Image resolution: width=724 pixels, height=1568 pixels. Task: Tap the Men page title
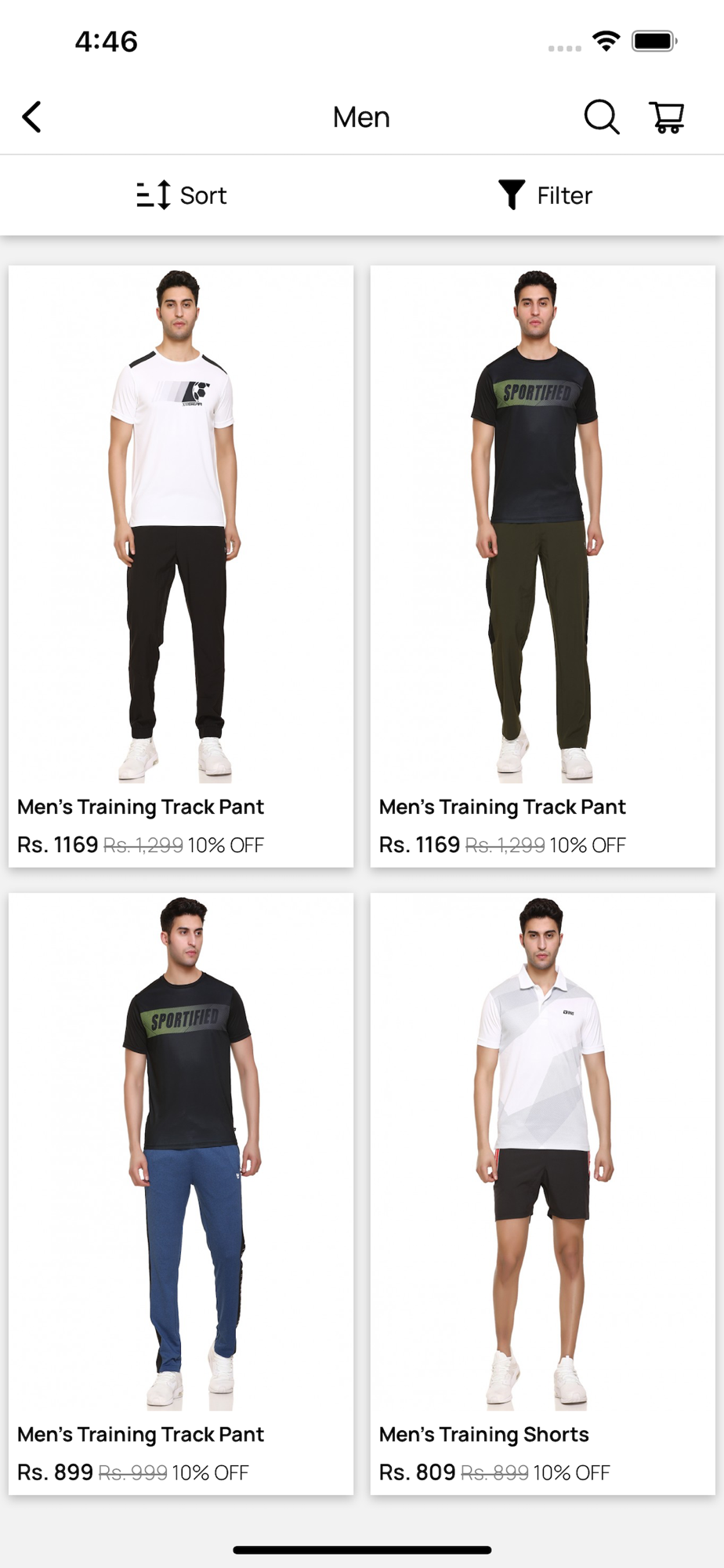pos(361,118)
